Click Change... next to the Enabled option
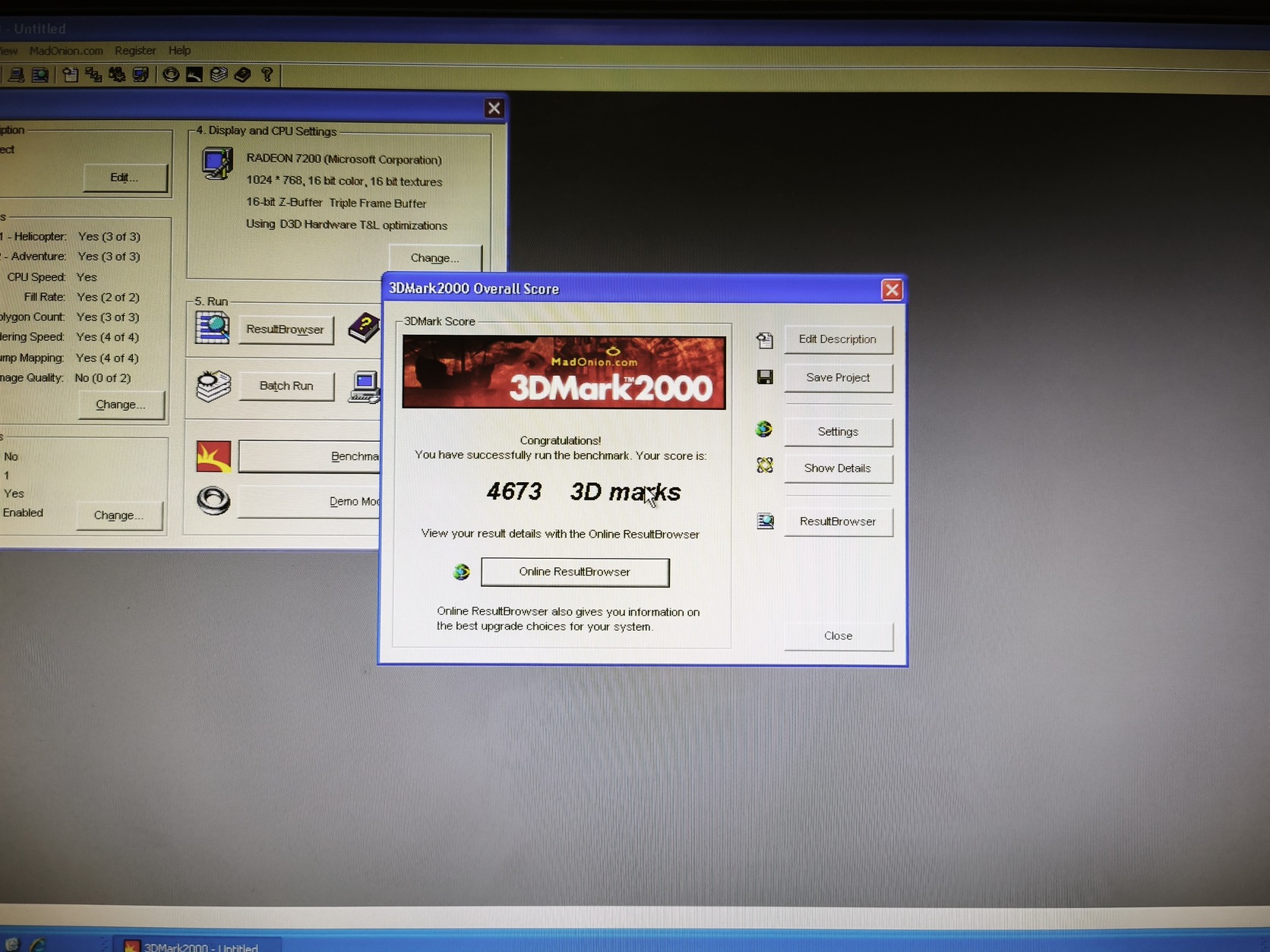Viewport: 1270px width, 952px height. tap(118, 515)
